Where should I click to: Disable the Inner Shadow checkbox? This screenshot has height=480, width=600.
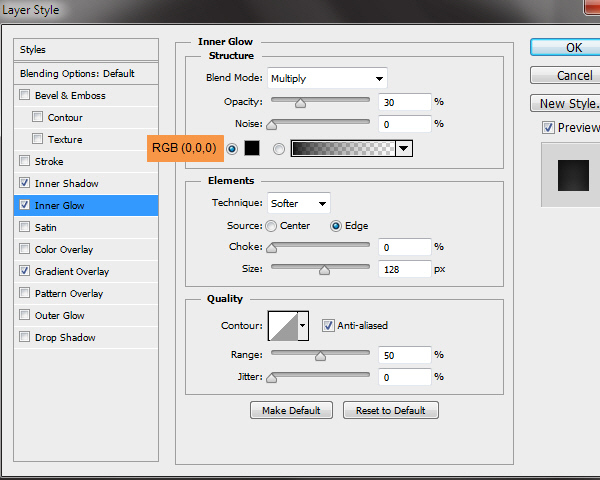point(25,184)
